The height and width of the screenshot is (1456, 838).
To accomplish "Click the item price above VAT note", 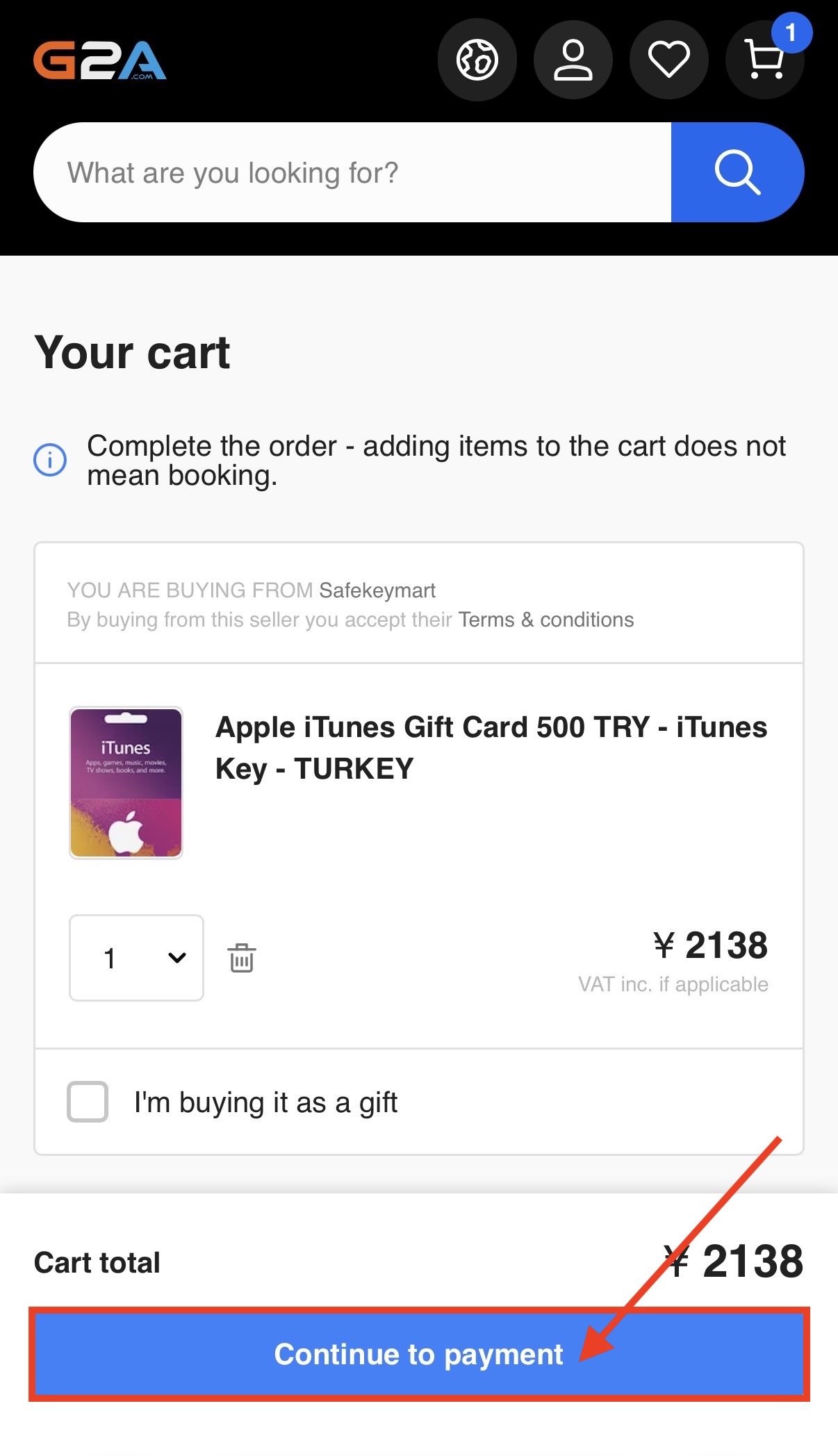I will pos(710,945).
